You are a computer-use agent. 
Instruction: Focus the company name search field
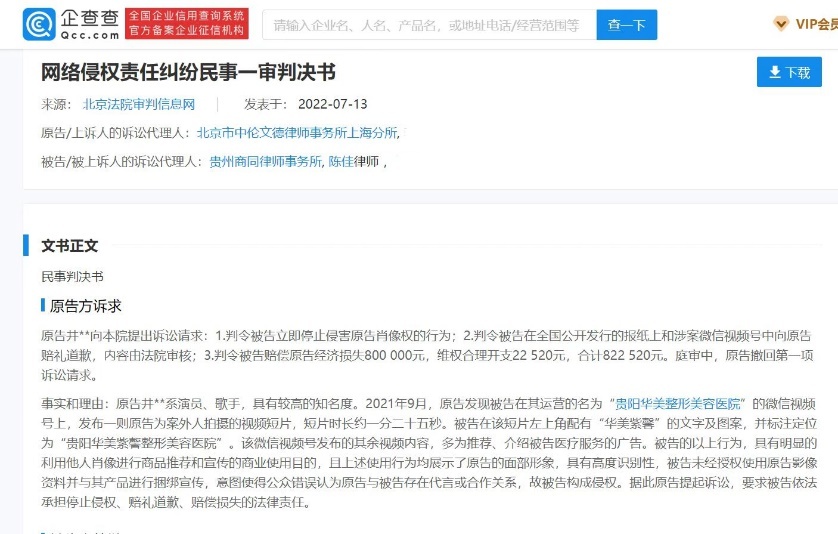pyautogui.click(x=429, y=25)
